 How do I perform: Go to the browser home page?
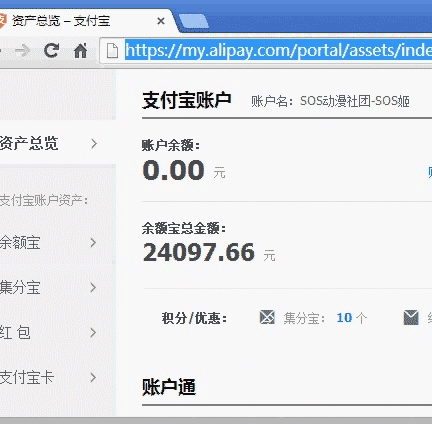tap(80, 51)
